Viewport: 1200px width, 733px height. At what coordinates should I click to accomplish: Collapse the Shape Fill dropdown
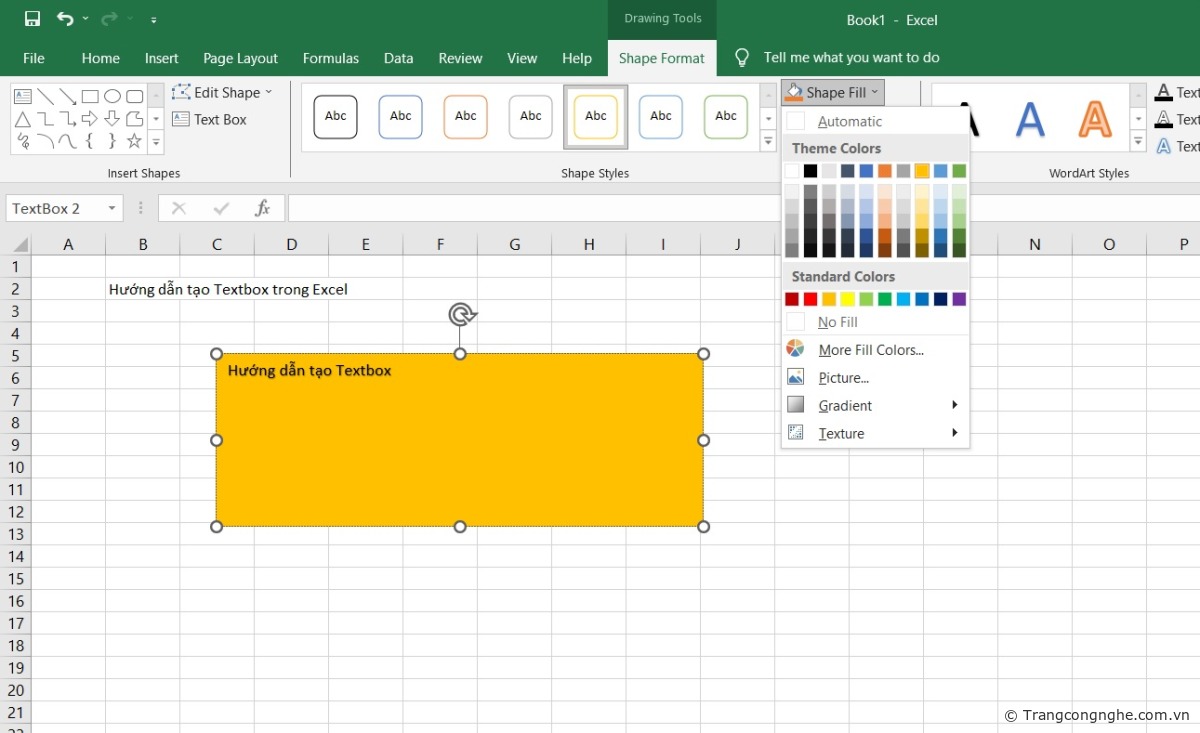pyautogui.click(x=833, y=92)
